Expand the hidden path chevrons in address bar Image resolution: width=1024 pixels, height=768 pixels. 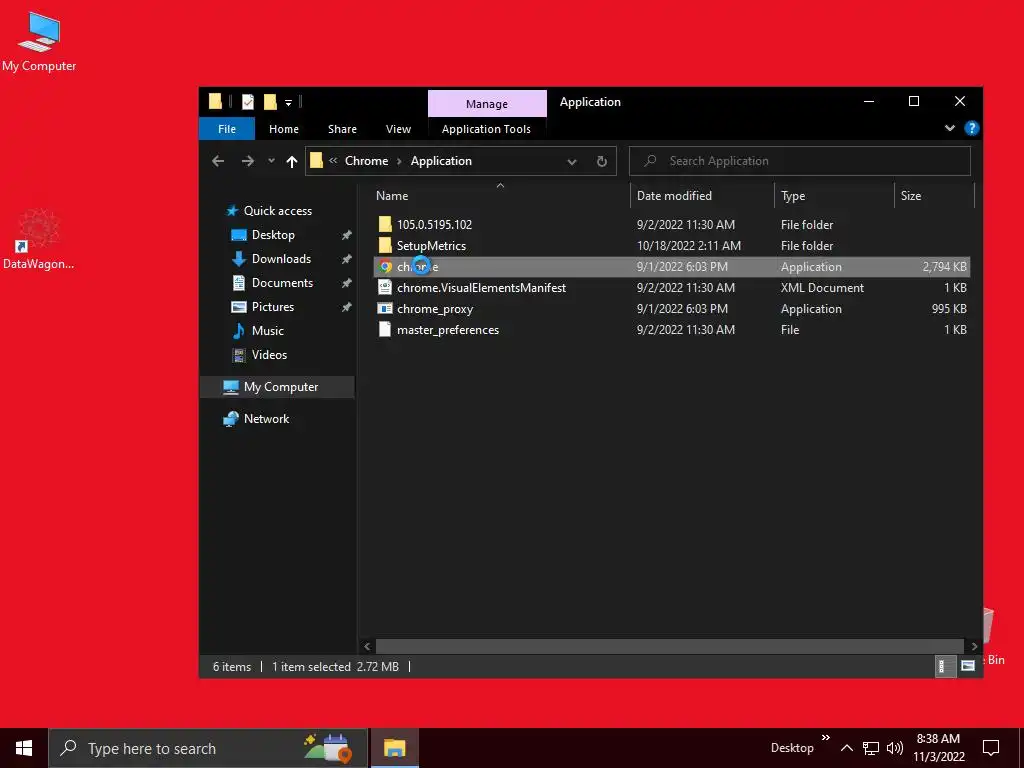click(333, 161)
